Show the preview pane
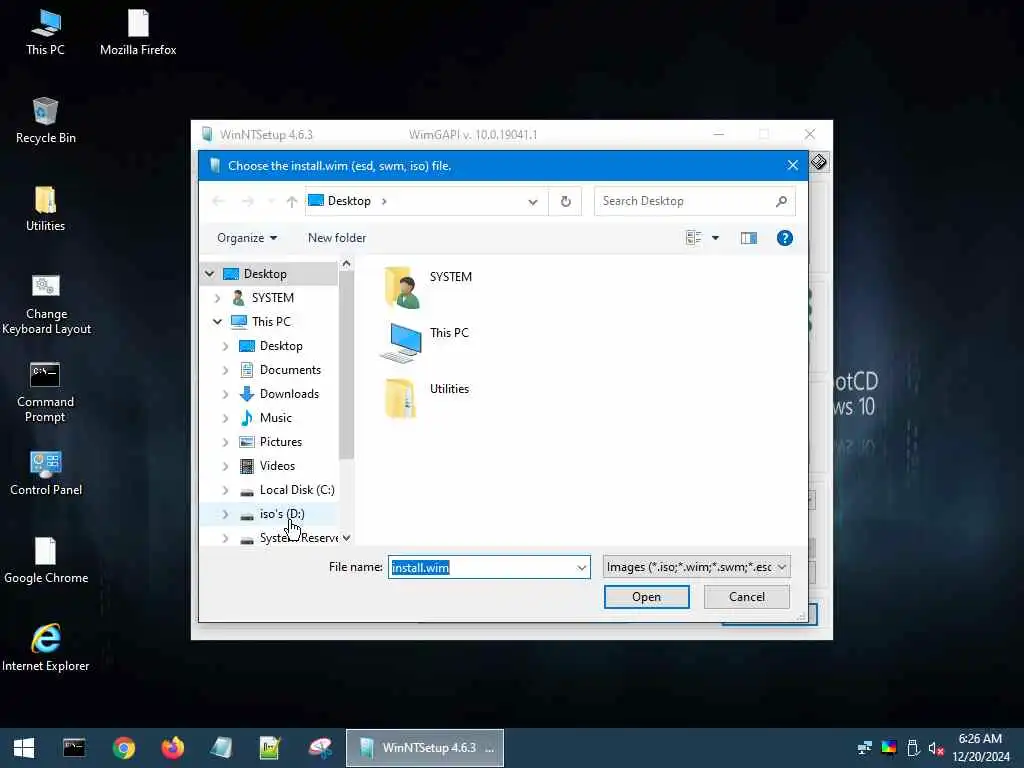The width and height of the screenshot is (1024, 768). [x=748, y=238]
